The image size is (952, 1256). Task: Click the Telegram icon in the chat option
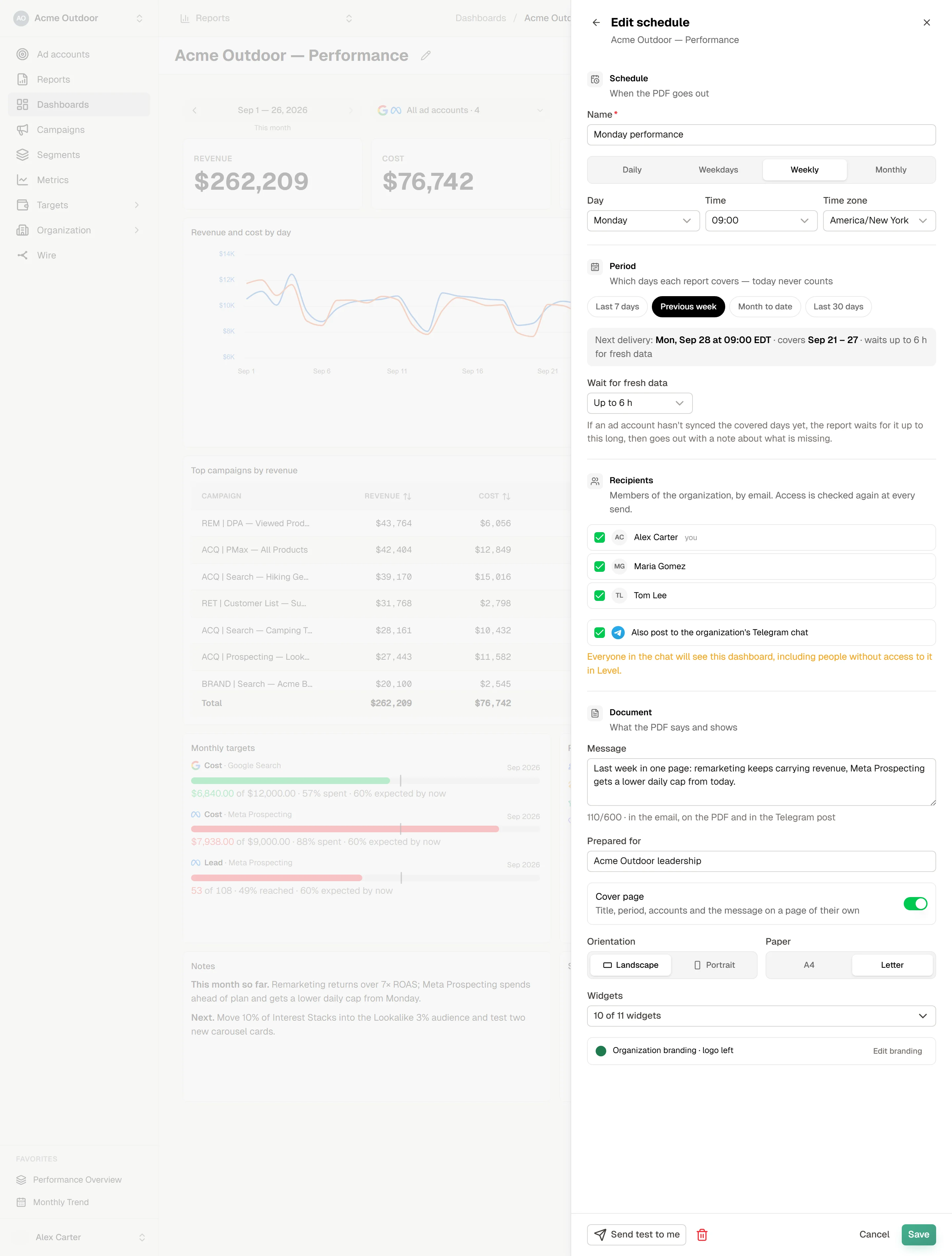tap(618, 633)
